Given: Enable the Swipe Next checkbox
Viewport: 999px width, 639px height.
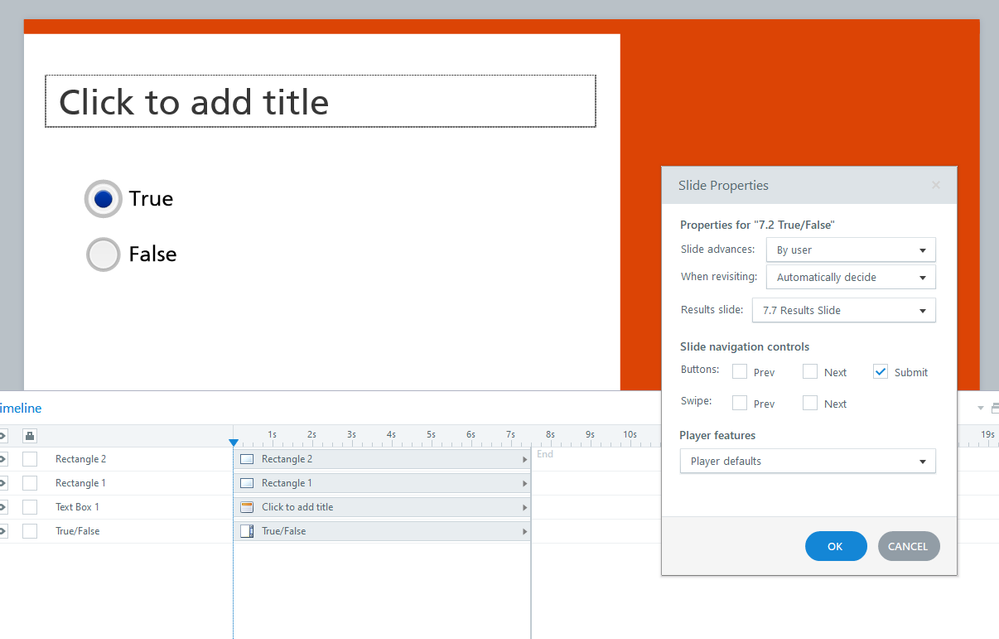Looking at the screenshot, I should coord(810,403).
